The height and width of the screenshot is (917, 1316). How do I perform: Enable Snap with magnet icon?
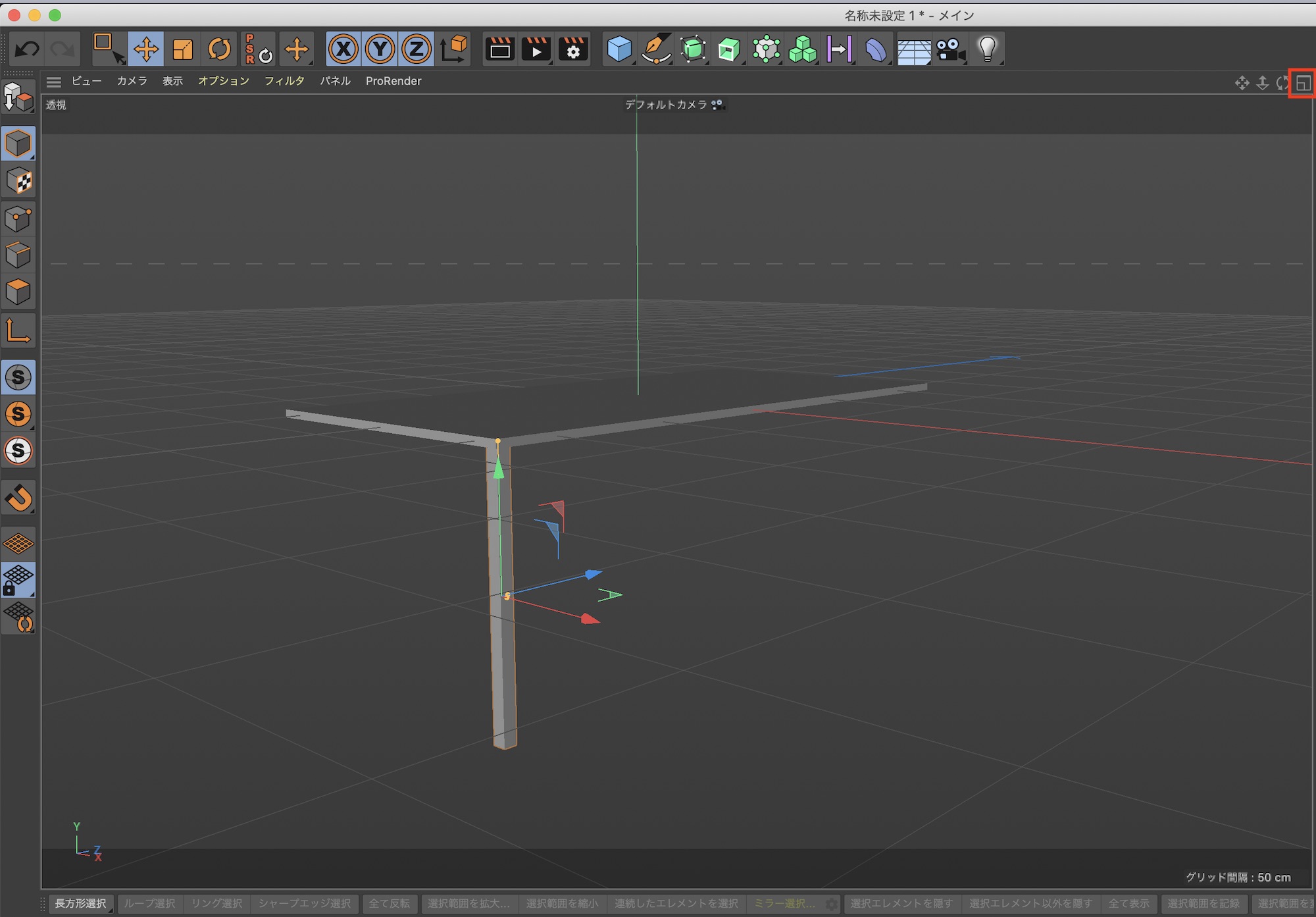coord(18,498)
